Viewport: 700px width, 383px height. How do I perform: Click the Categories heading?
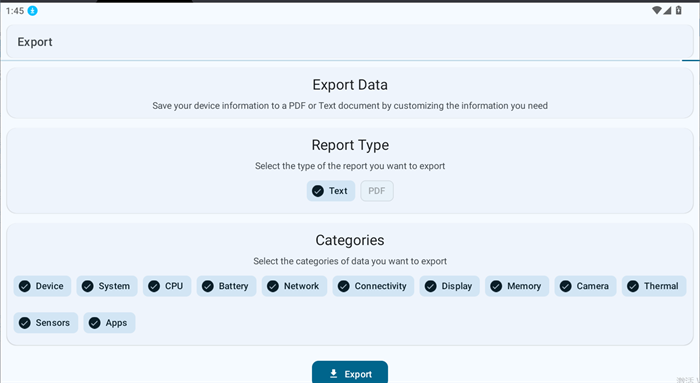(x=350, y=240)
